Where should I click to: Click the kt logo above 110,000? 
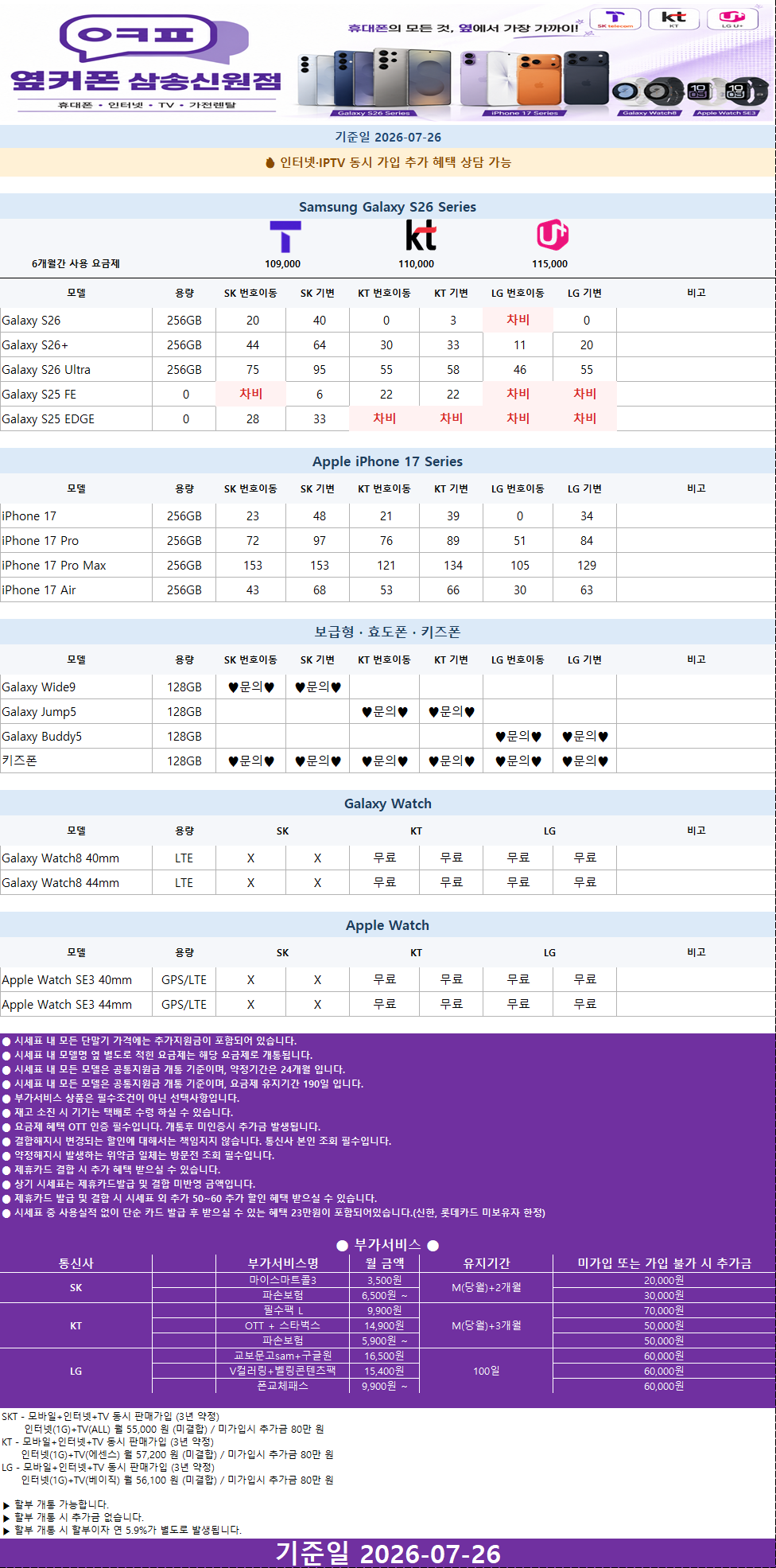coord(420,236)
